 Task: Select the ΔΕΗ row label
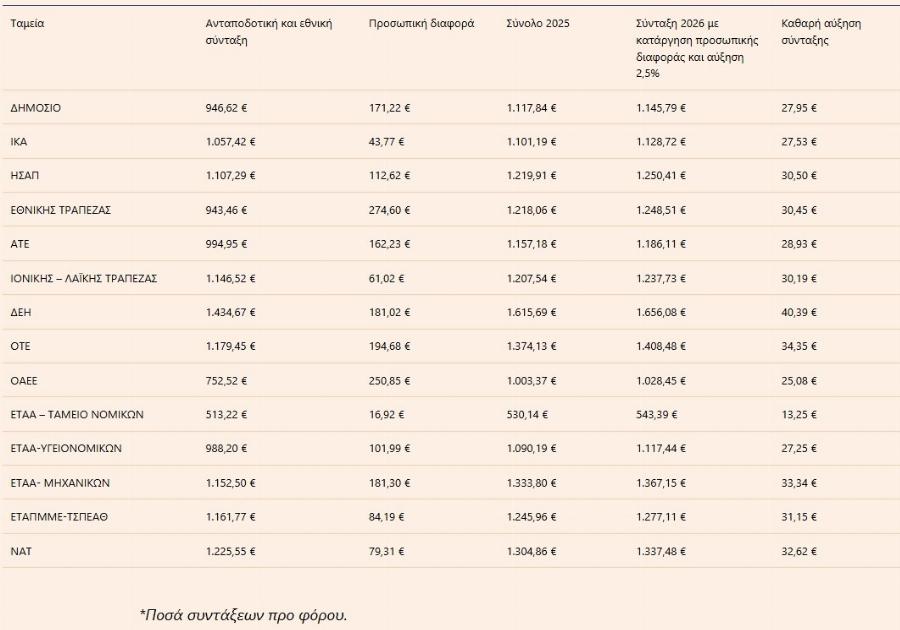click(21, 312)
